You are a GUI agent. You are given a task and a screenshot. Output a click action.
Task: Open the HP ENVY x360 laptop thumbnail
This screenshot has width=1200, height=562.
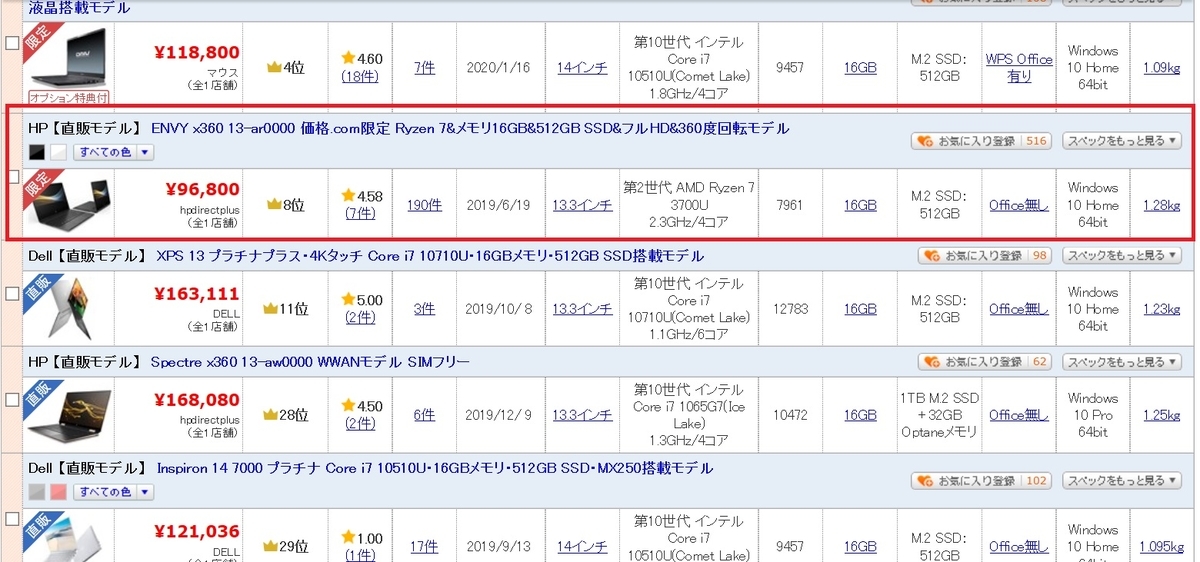[68, 202]
